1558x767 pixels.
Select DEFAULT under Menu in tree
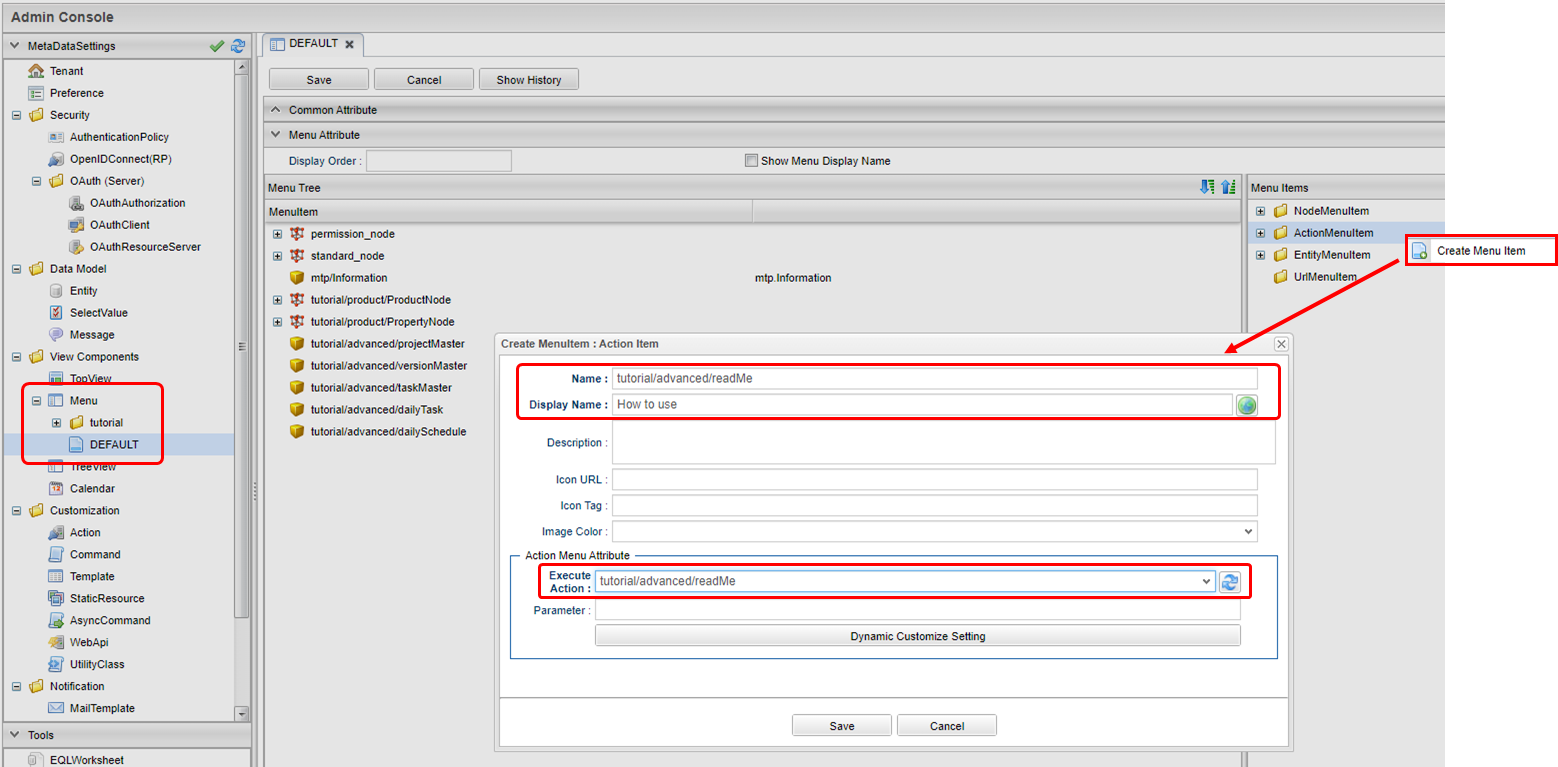point(113,445)
